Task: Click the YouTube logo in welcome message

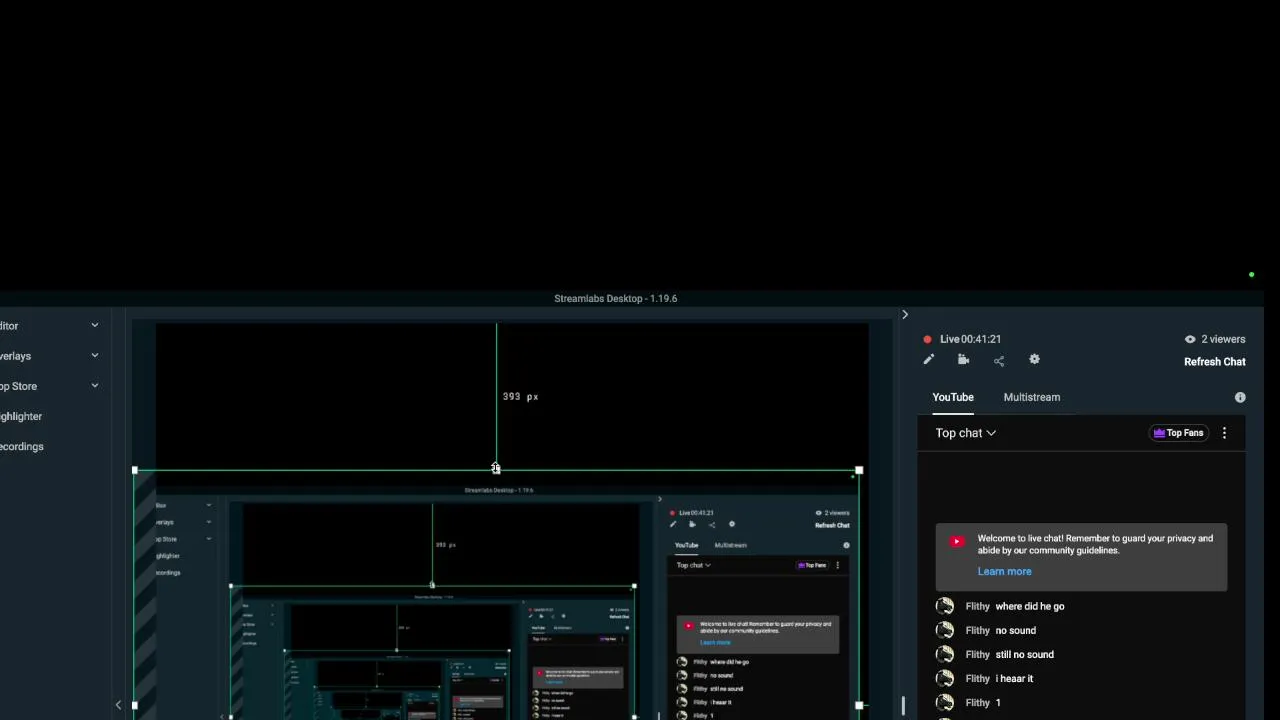Action: pos(957,541)
